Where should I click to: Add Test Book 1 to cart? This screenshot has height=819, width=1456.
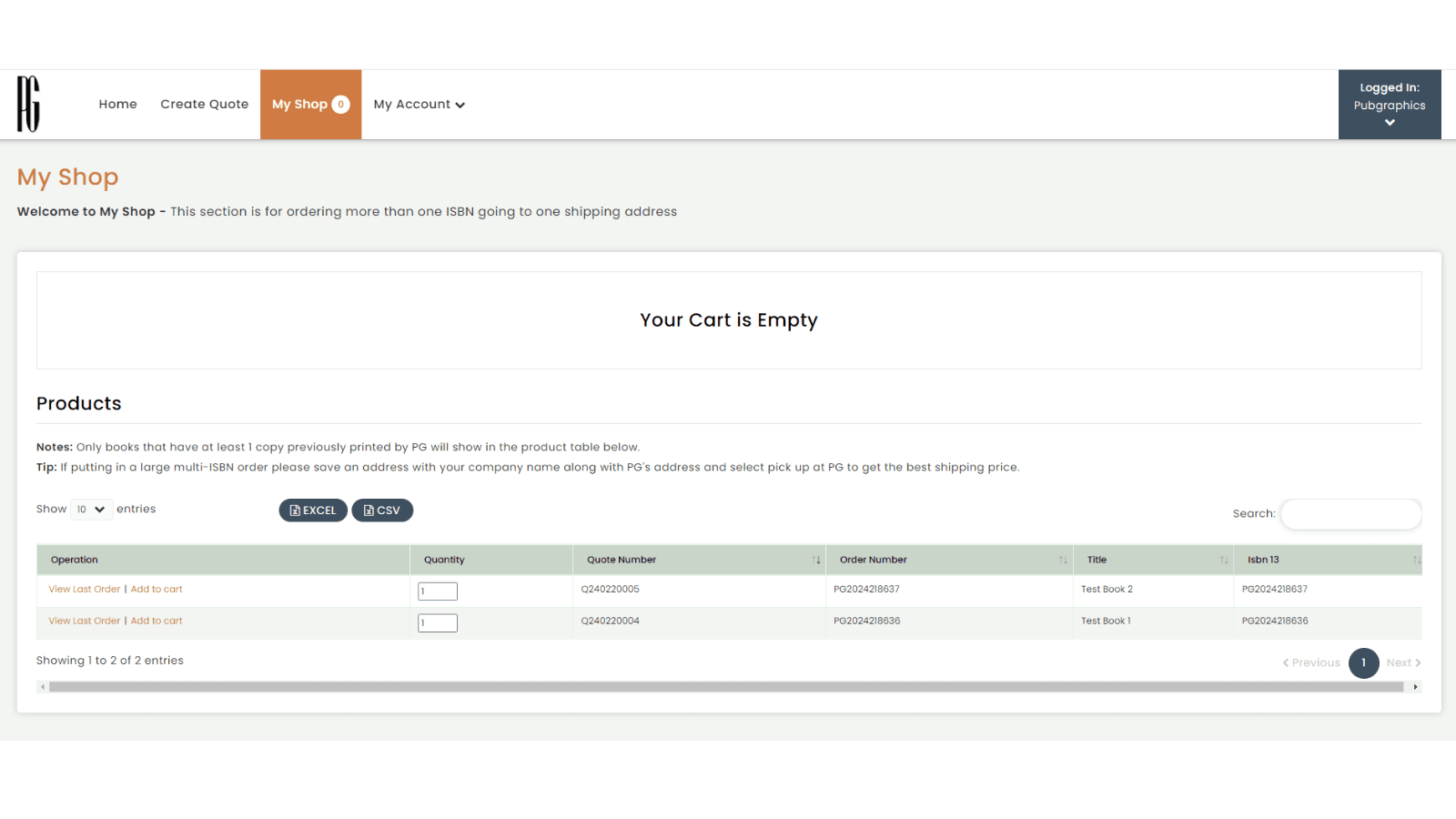point(157,622)
